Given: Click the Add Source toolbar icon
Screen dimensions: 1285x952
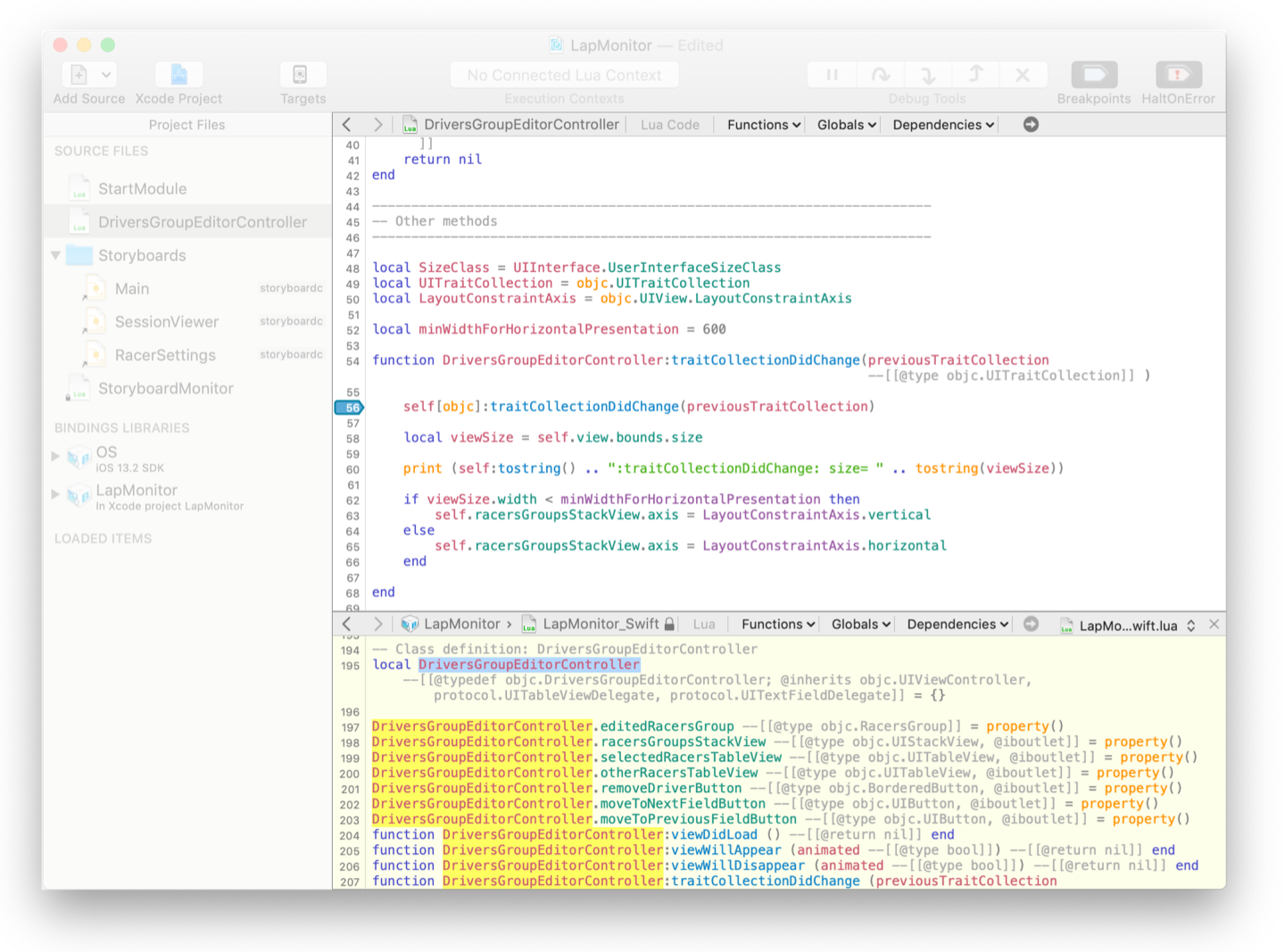Looking at the screenshot, I should [x=79, y=75].
